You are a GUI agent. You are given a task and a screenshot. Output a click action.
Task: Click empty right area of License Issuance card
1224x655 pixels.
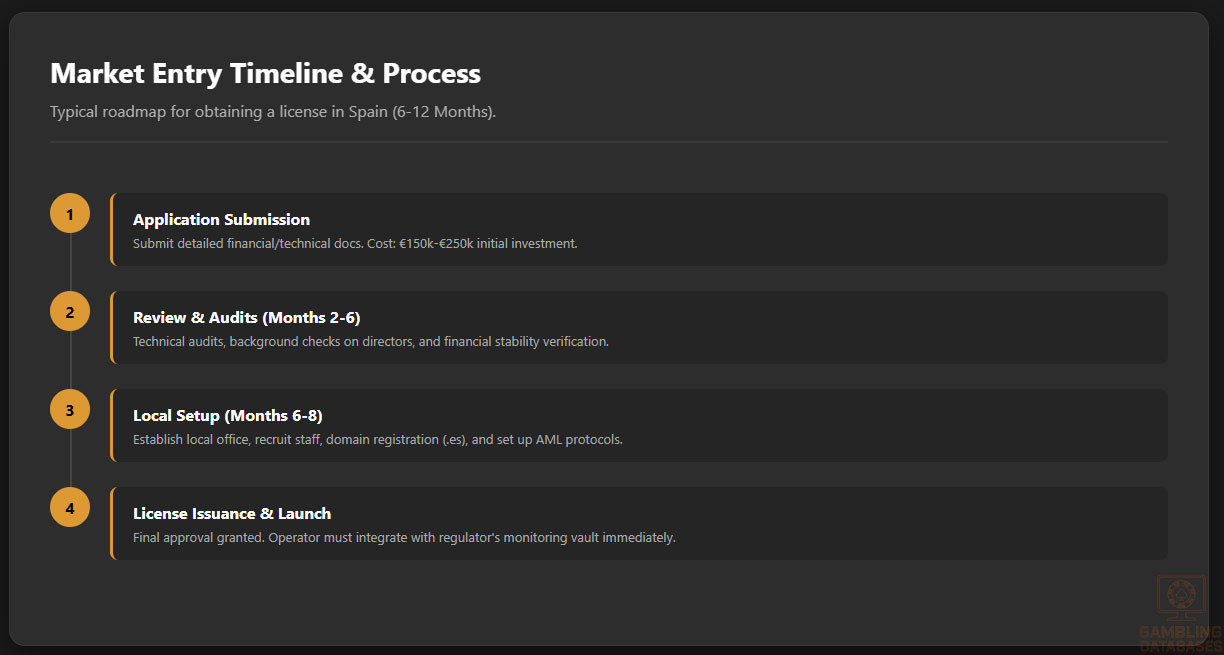(x=950, y=524)
